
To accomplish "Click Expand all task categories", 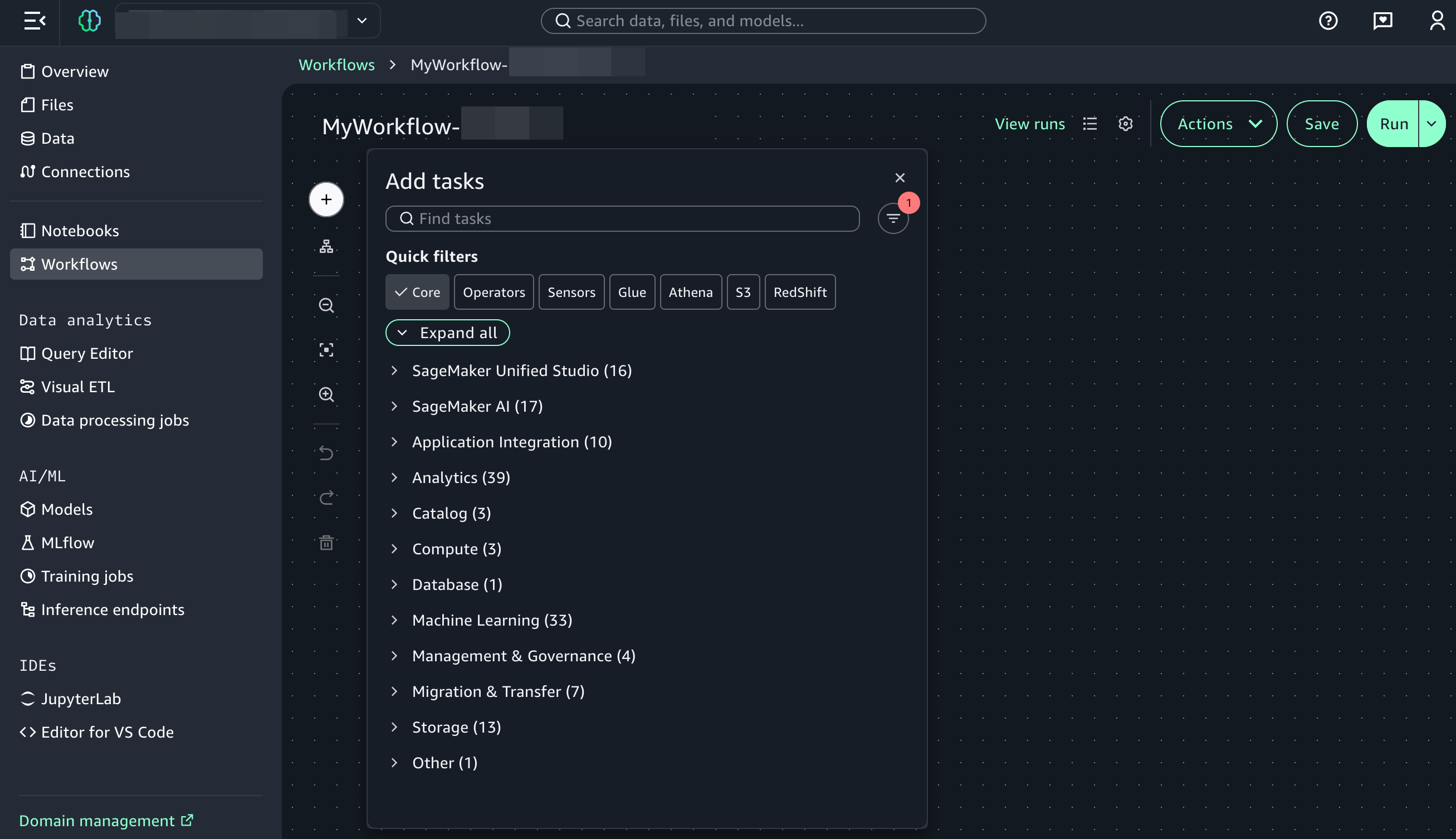I will click(447, 333).
